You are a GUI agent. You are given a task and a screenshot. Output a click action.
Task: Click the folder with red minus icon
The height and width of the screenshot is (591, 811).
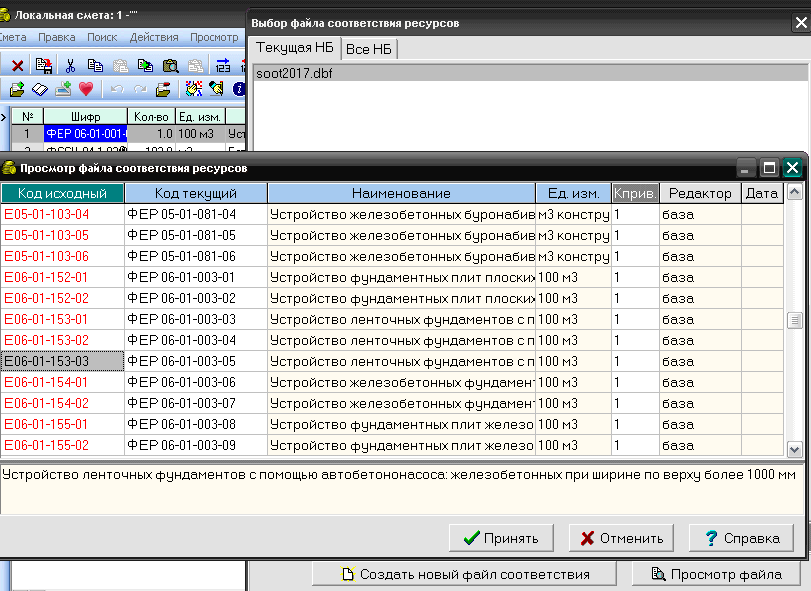click(x=163, y=89)
